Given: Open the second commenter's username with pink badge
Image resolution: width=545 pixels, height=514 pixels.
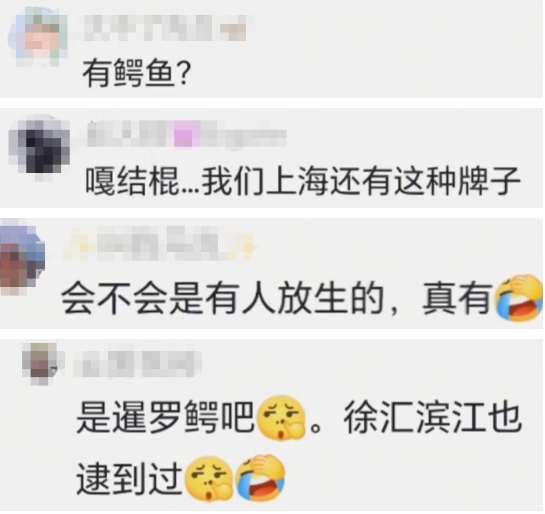Looking at the screenshot, I should point(186,134).
